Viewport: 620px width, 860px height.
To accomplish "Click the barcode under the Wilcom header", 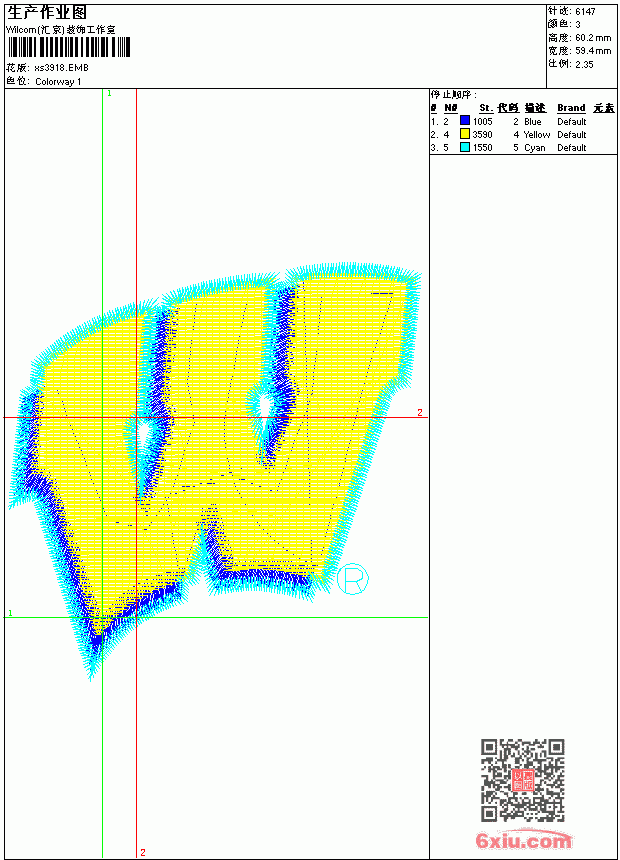I will (69, 48).
